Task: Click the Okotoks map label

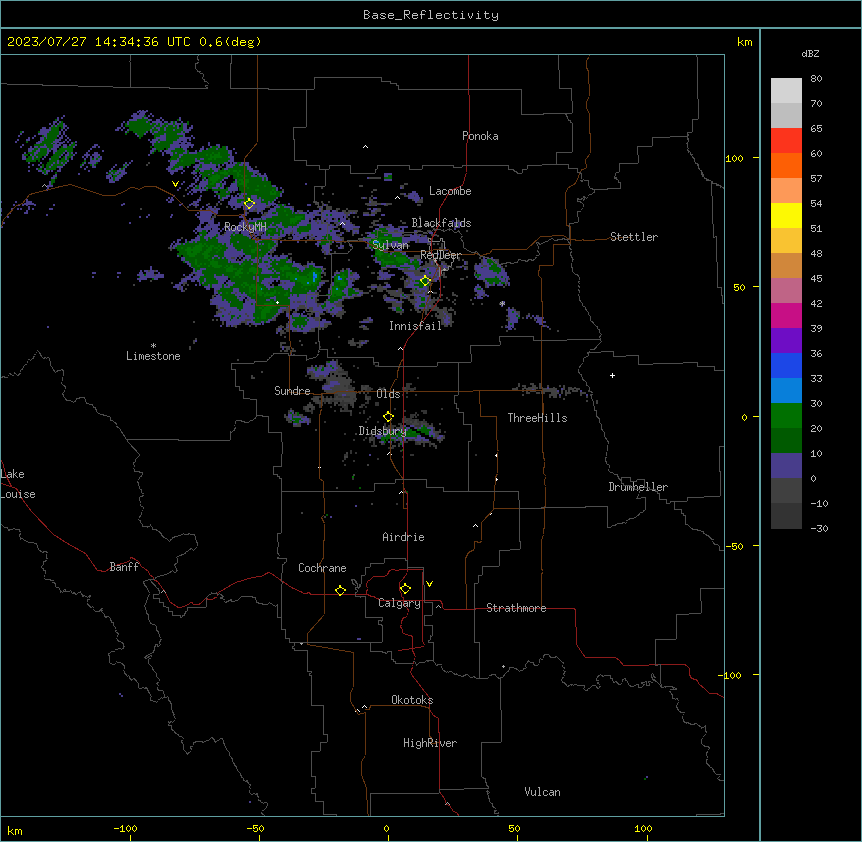Action: tap(412, 700)
